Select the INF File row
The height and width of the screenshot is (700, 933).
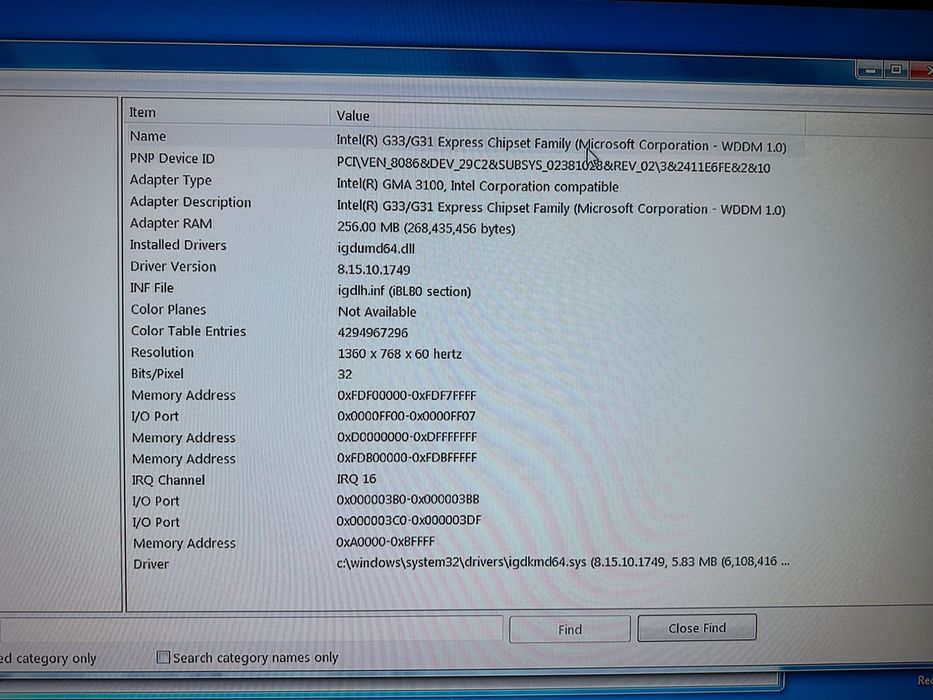[x=464, y=289]
